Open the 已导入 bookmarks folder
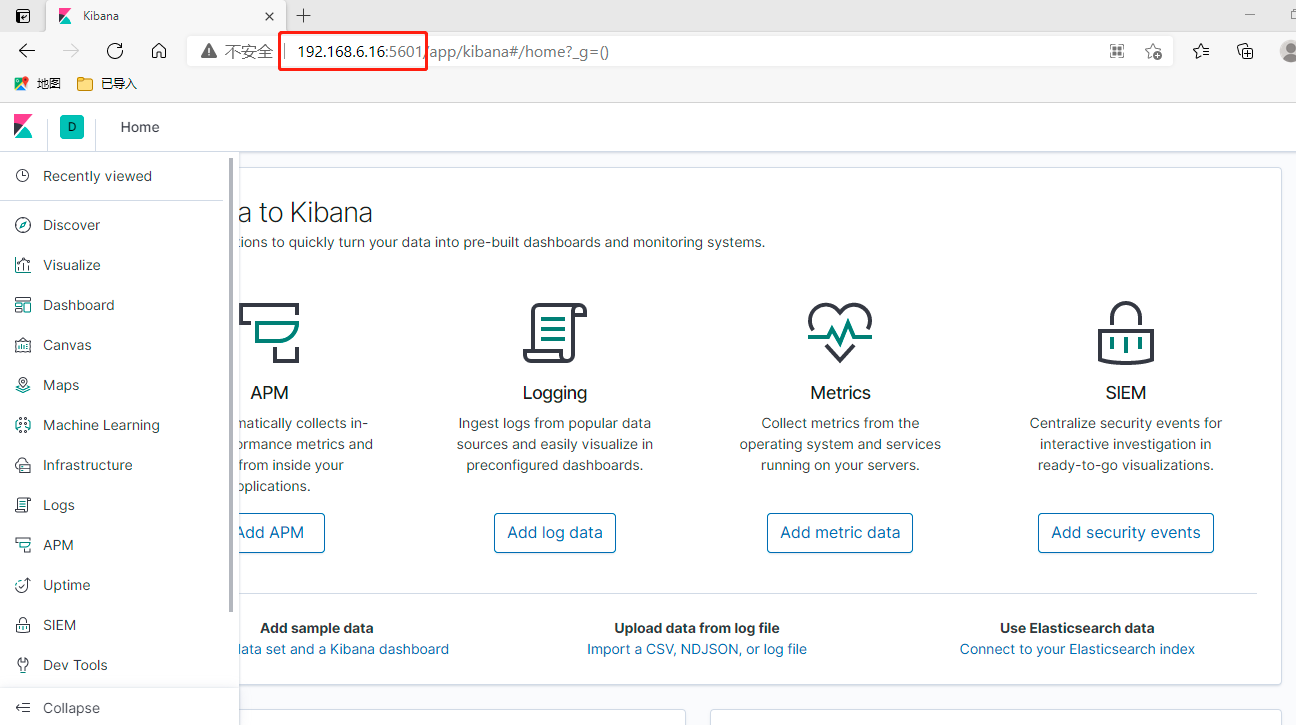This screenshot has height=725, width=1296. coord(107,84)
